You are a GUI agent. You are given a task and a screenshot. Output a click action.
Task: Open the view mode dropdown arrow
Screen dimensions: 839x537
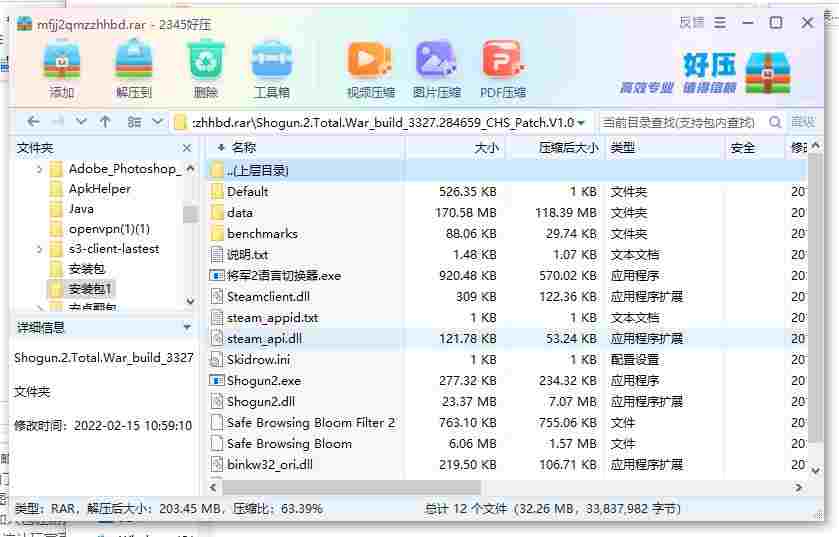coord(157,122)
